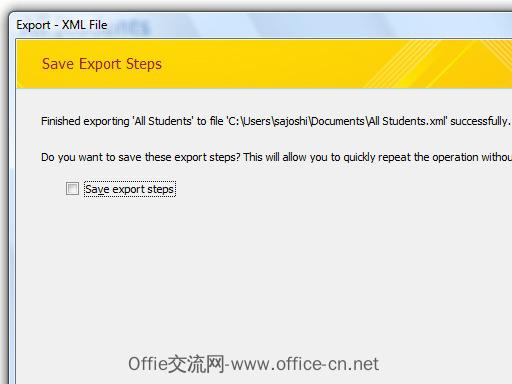
Task: Click the word "successfully" in the message
Action: pos(479,121)
